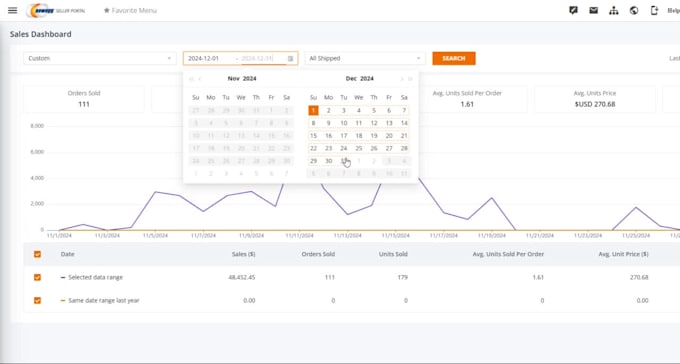Select December 5 in calendar
680x364 pixels.
[x=374, y=110]
